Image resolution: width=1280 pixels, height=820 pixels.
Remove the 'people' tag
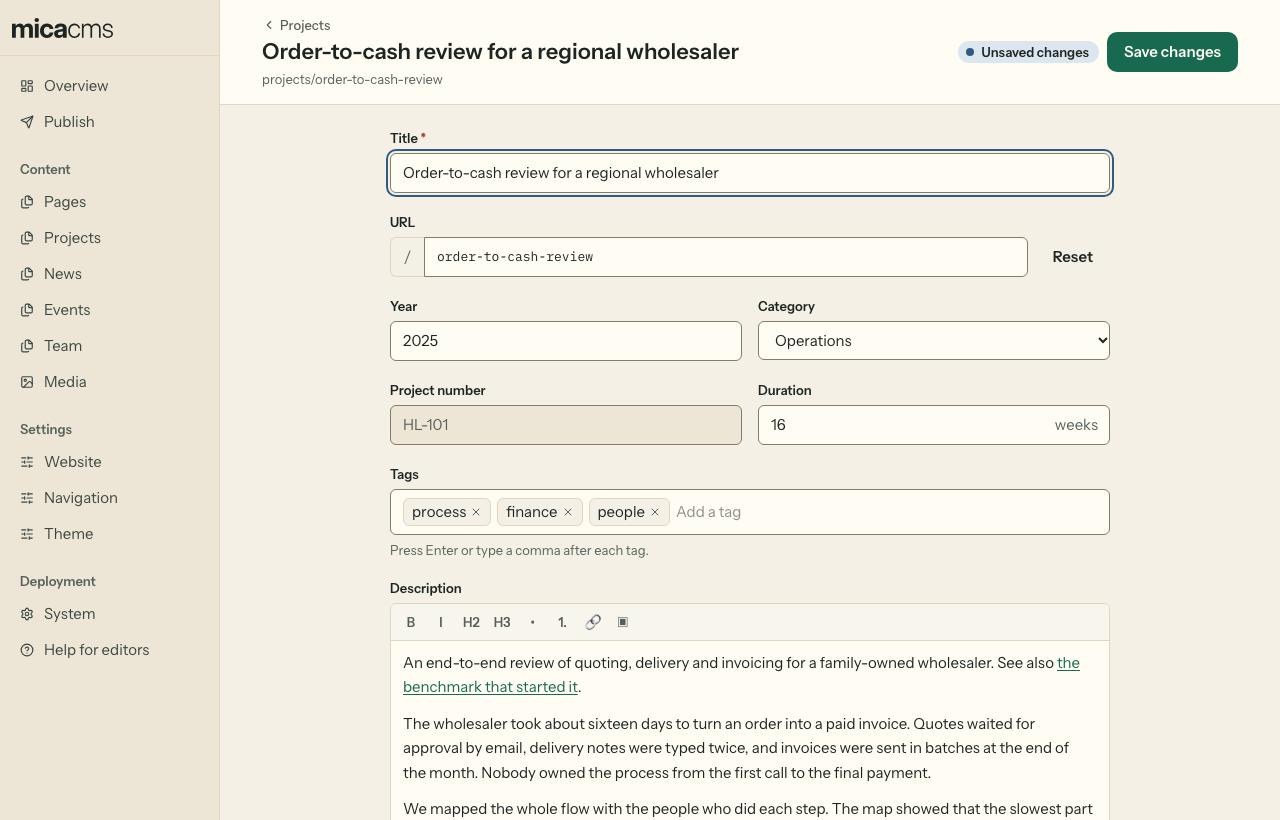655,512
